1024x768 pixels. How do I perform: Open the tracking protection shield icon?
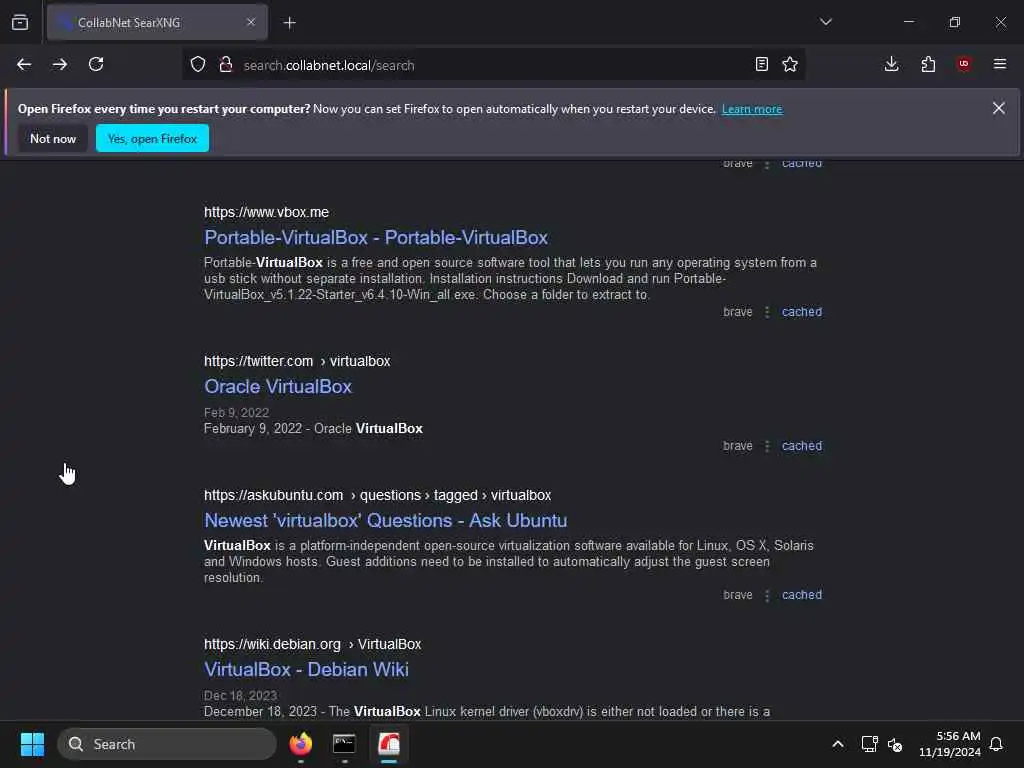click(198, 64)
